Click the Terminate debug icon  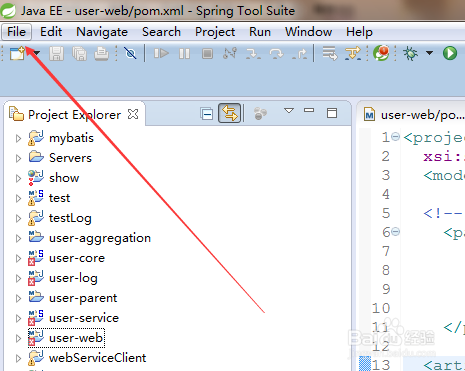207,53
